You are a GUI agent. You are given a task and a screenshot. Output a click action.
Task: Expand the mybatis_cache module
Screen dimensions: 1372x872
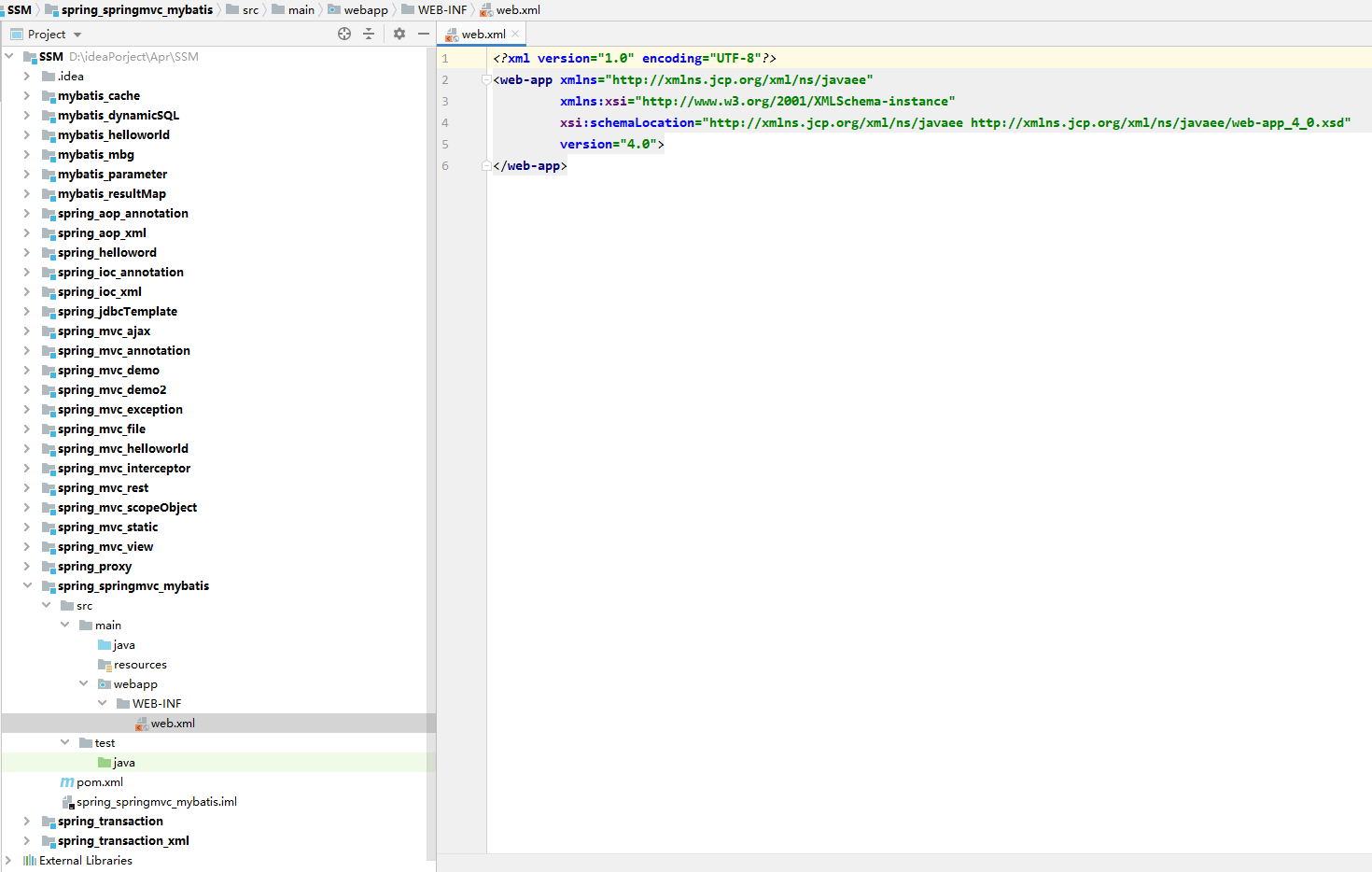[27, 95]
